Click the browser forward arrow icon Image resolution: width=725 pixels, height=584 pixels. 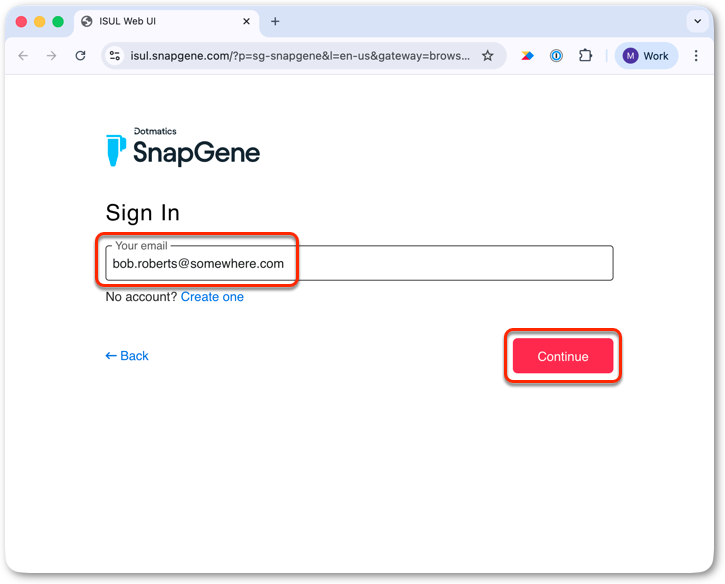(52, 56)
